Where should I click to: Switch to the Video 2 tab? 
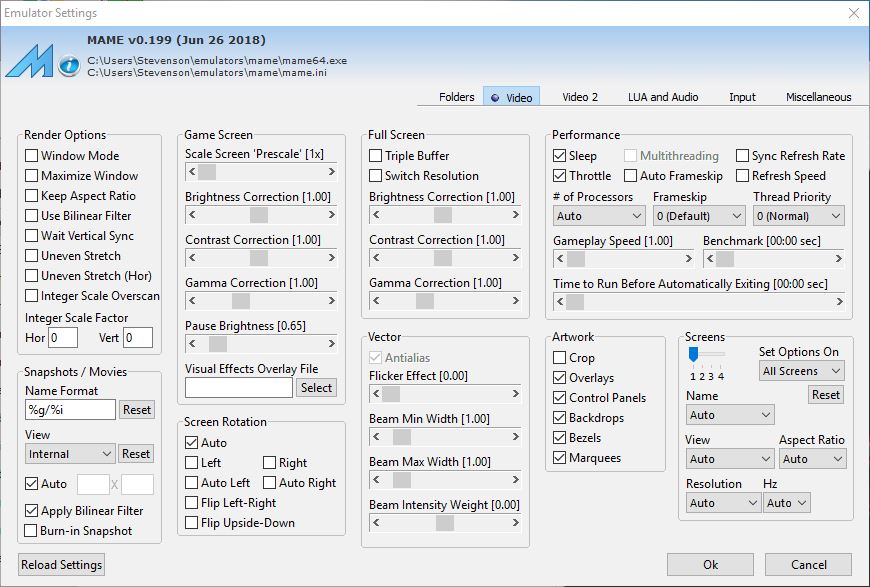580,97
